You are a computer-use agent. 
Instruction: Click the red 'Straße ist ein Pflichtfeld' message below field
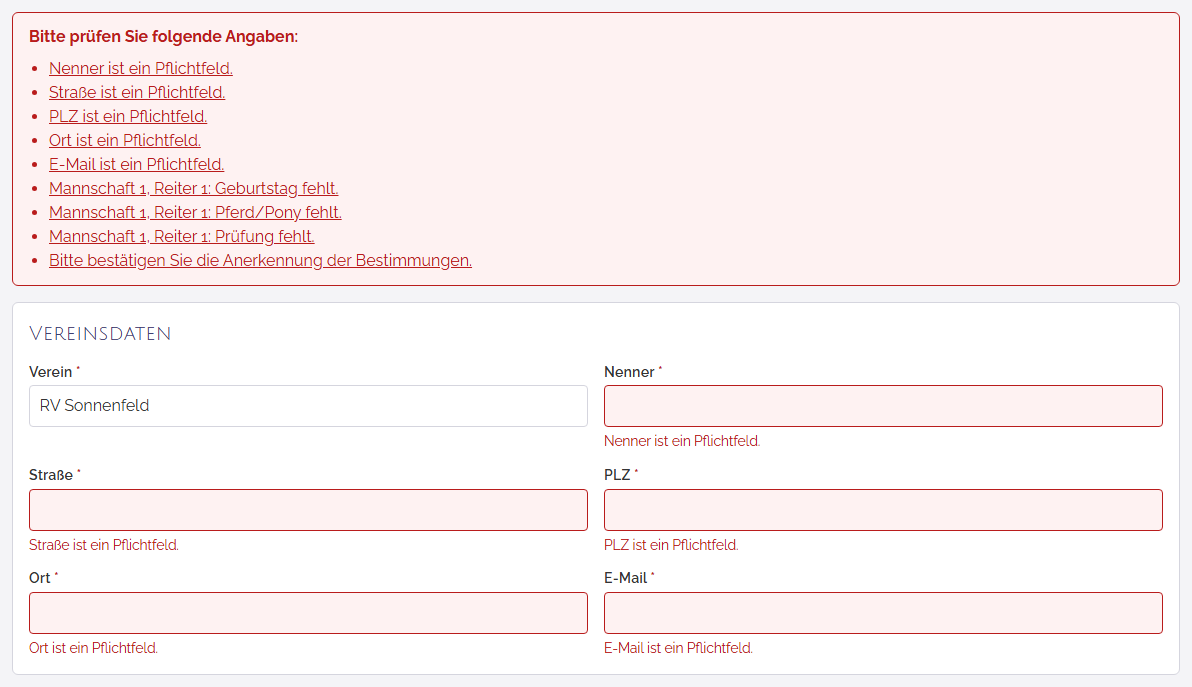[x=103, y=545]
